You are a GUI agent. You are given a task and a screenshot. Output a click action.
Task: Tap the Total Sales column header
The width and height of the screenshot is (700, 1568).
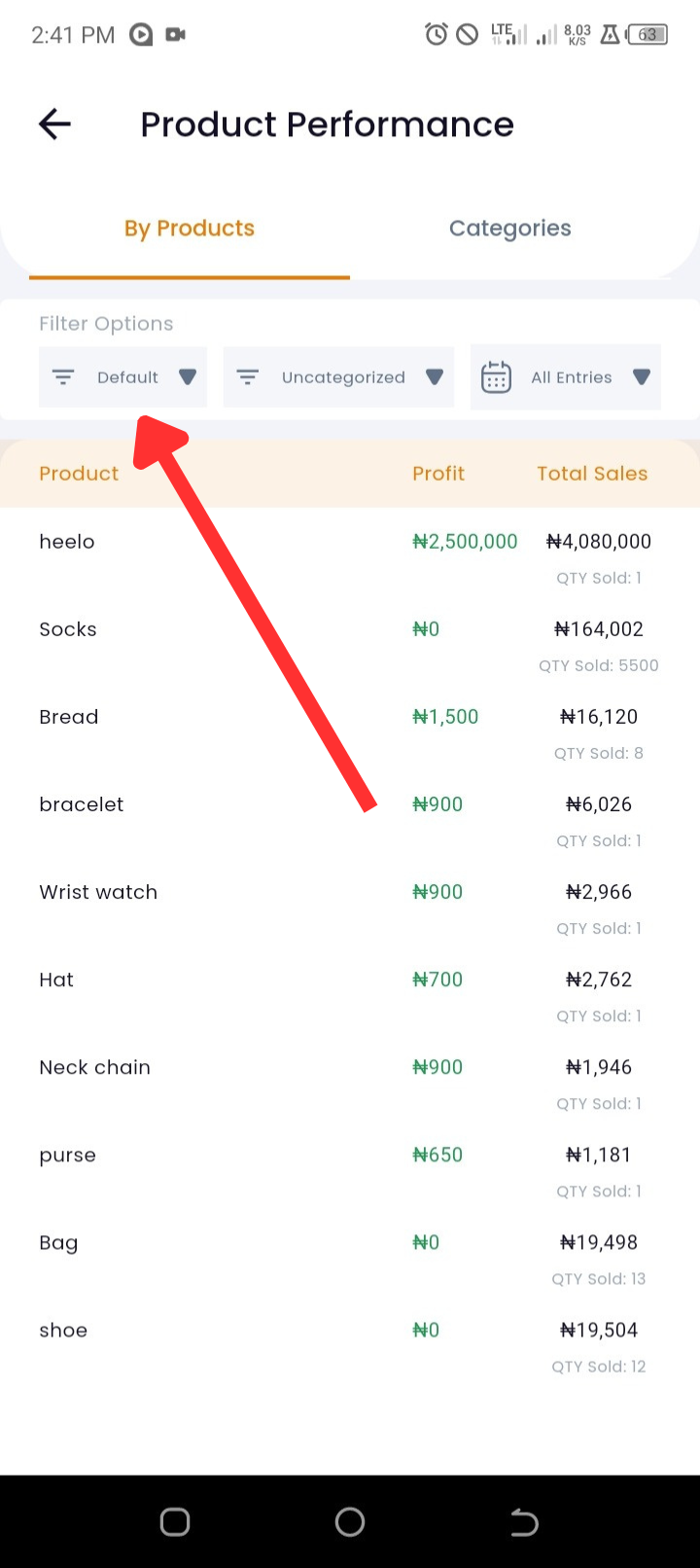tap(592, 474)
